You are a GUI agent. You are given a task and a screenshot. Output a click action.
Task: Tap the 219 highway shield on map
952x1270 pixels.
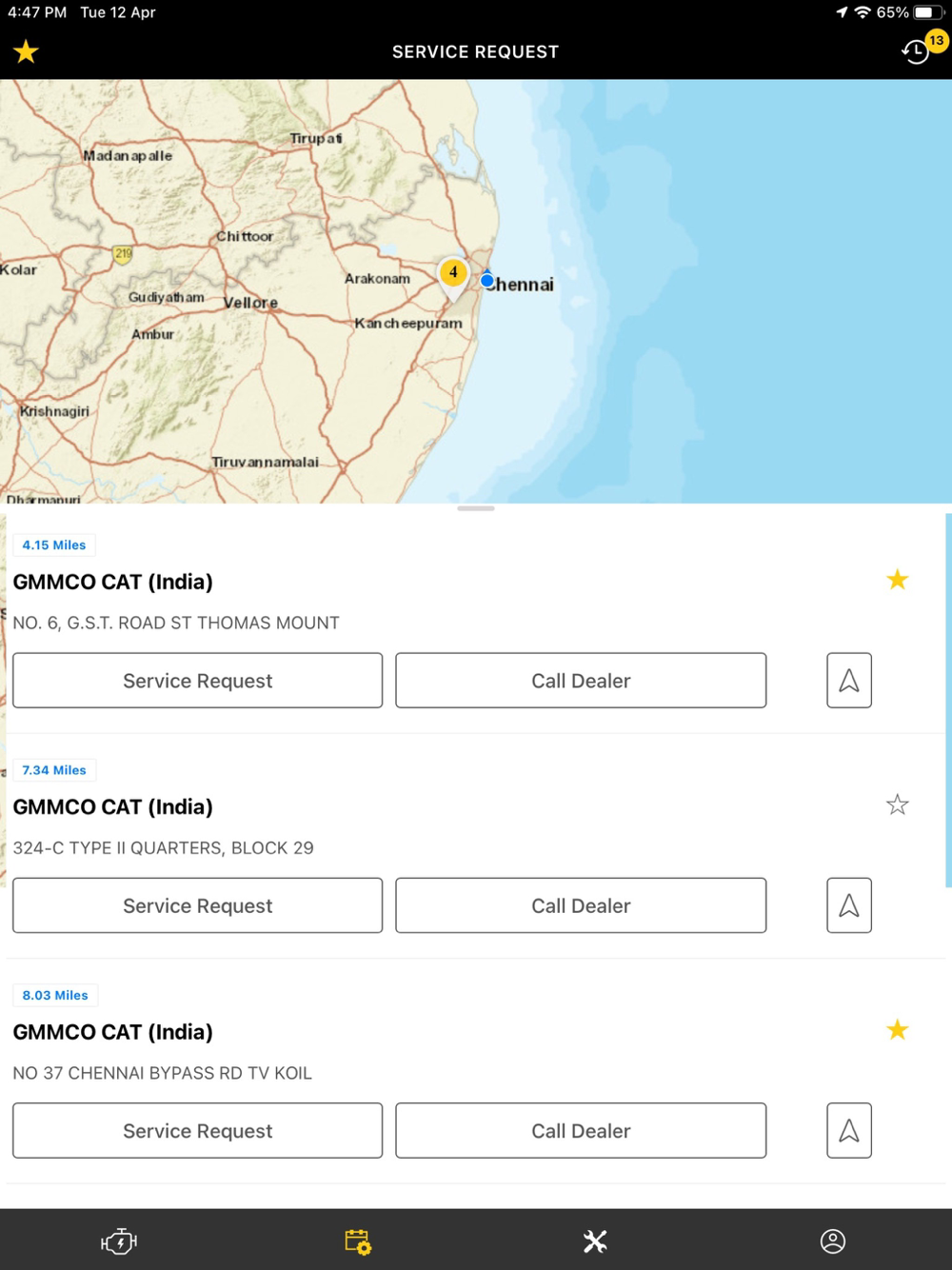tap(123, 254)
